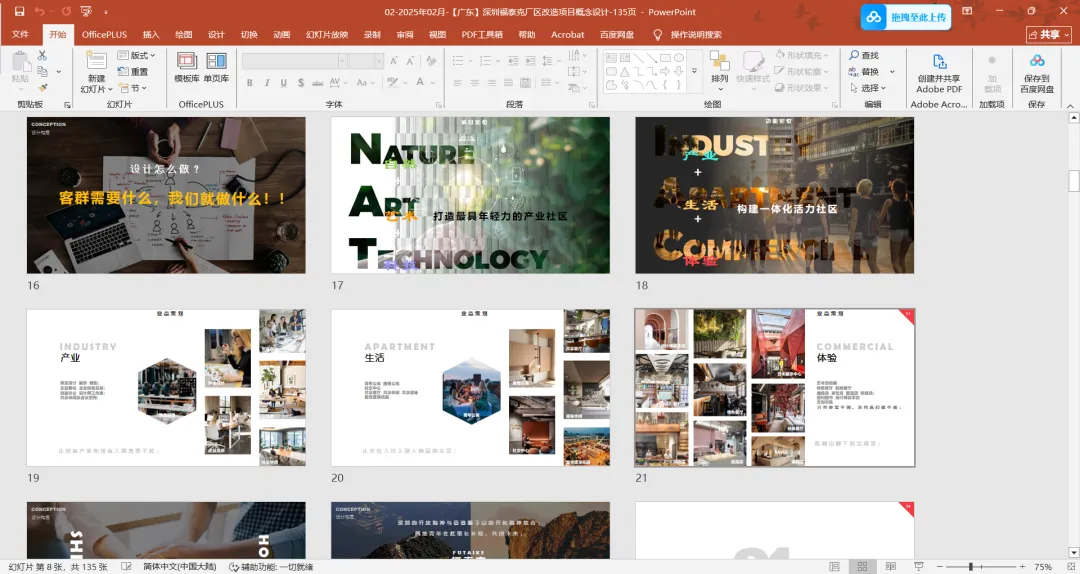Open the 模板库 template library
The image size is (1080, 574).
point(187,68)
